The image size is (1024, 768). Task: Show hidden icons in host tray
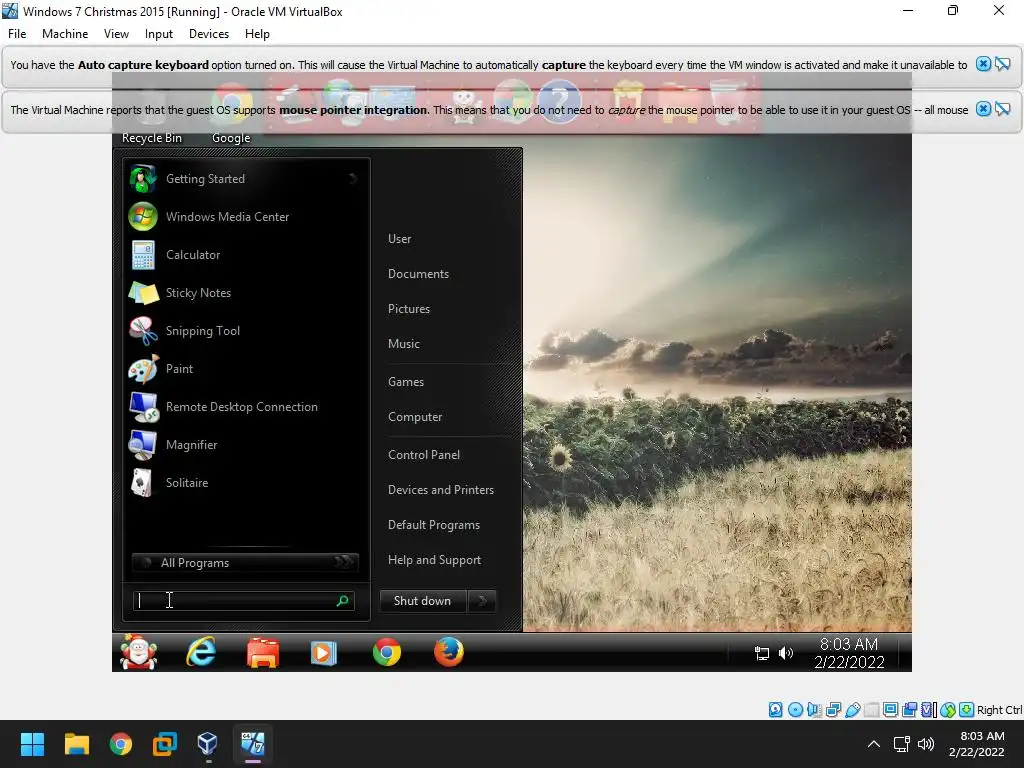[x=873, y=744]
